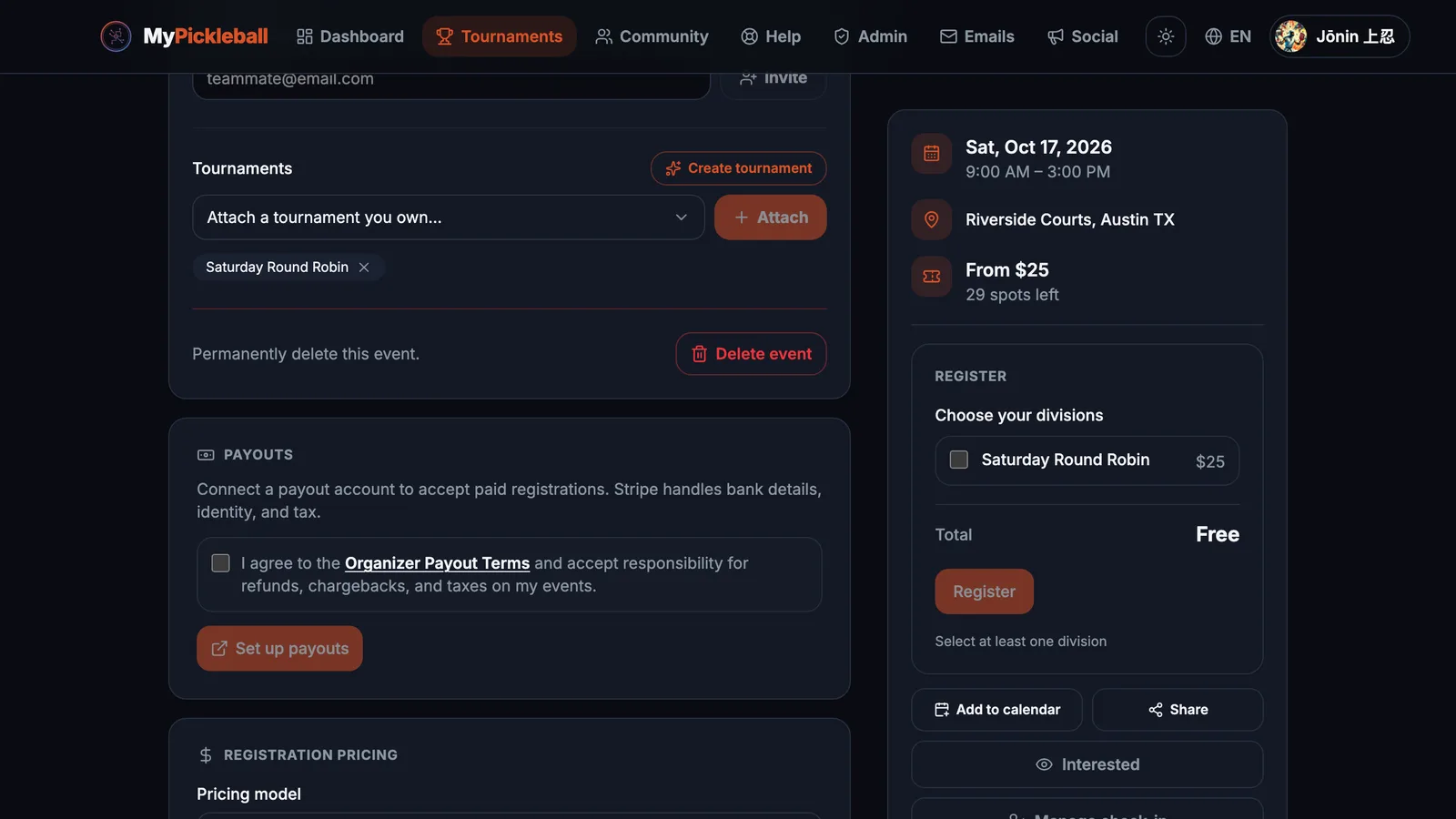The height and width of the screenshot is (819, 1456).
Task: Toggle the light/dark theme sun icon
Action: [x=1166, y=36]
